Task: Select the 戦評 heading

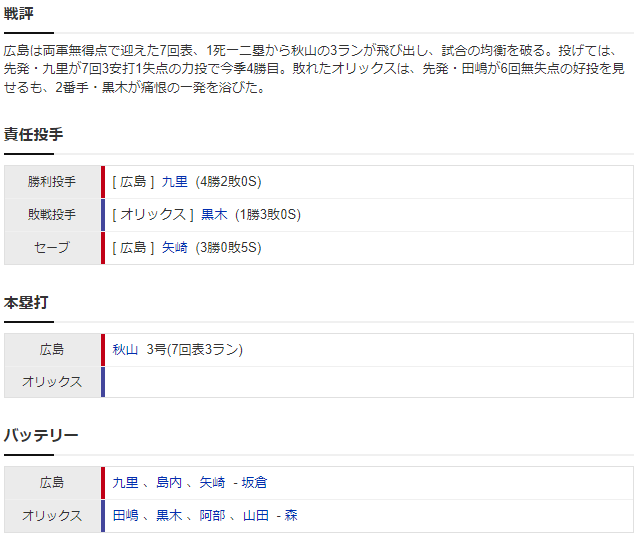Action: point(19,14)
